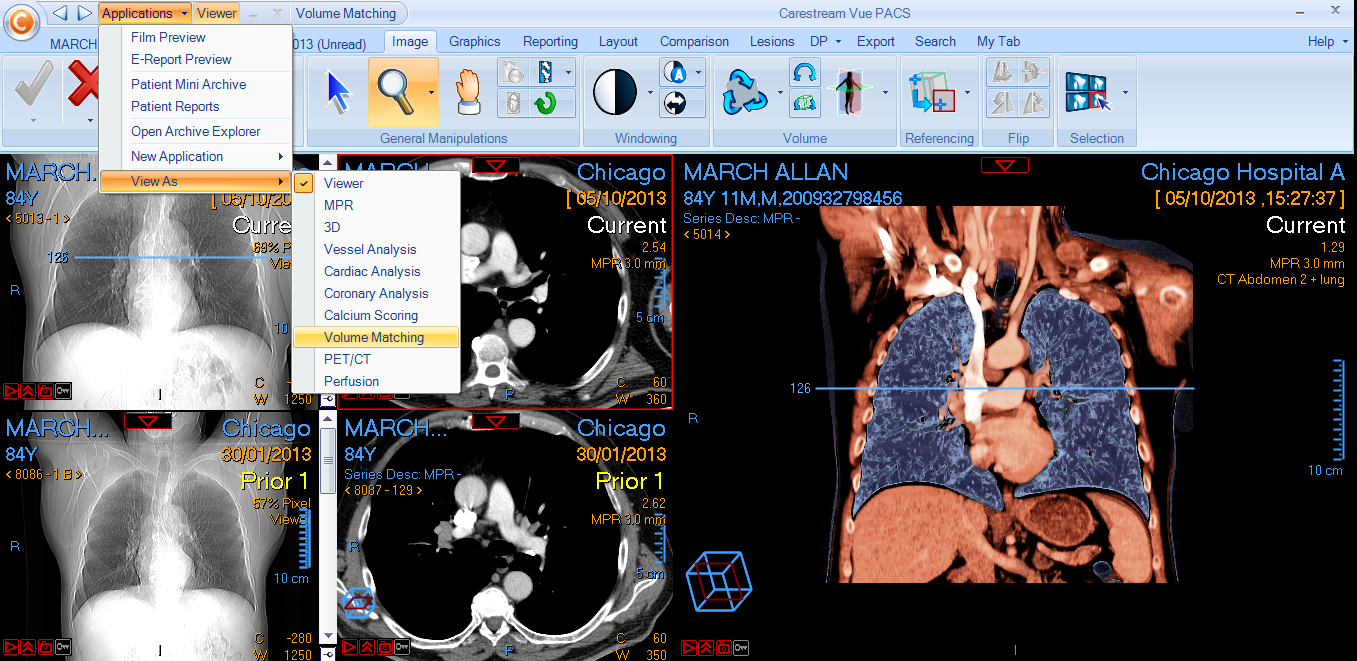Expand the windowing tool dropdown arrow

(x=649, y=93)
